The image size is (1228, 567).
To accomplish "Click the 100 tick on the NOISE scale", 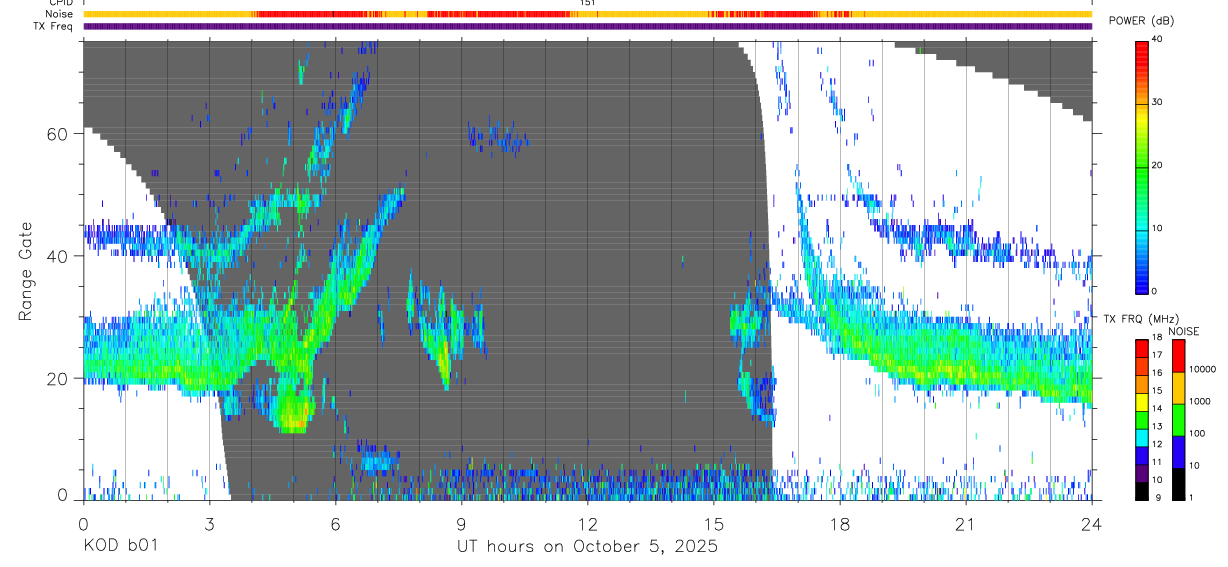I will pyautogui.click(x=1198, y=433).
